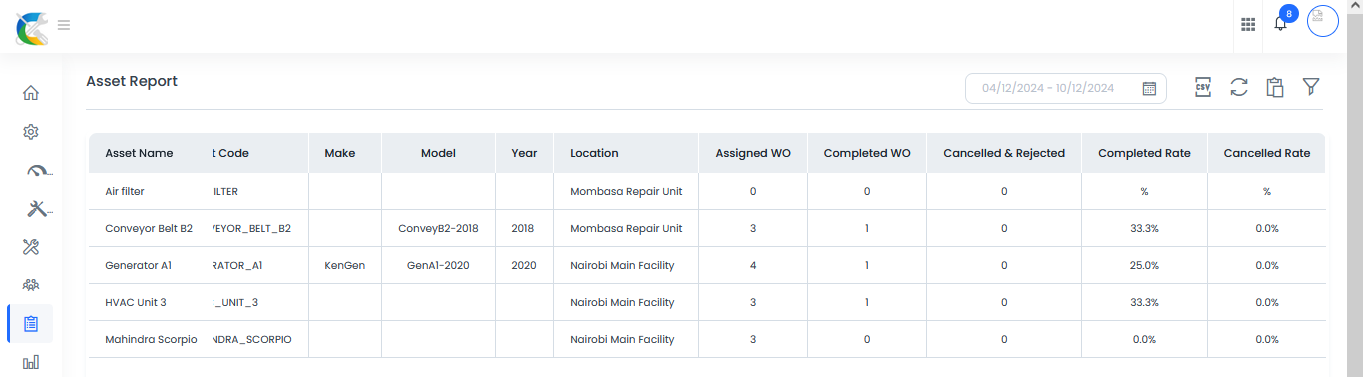Export the report as CSV

pyautogui.click(x=1203, y=87)
